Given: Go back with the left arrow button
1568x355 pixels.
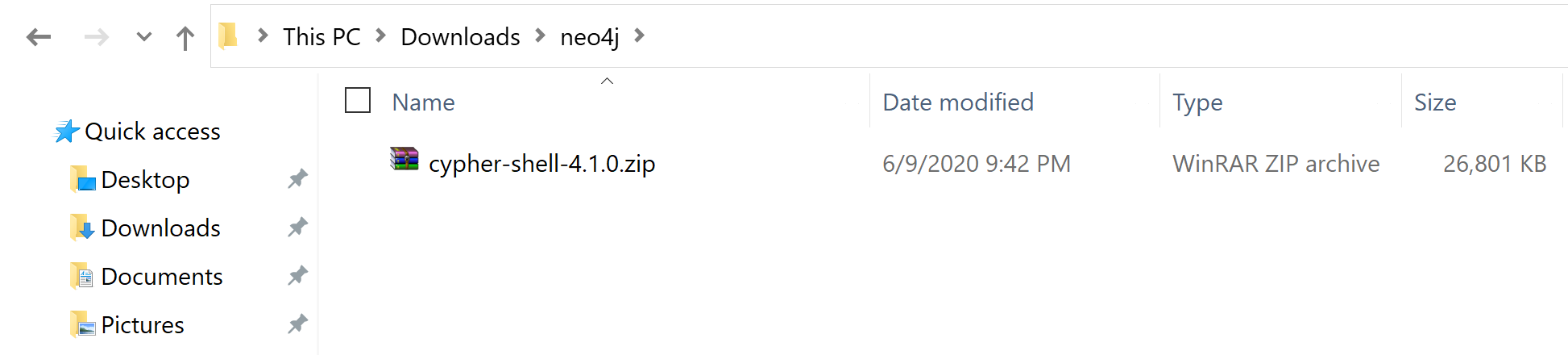Looking at the screenshot, I should tap(39, 37).
